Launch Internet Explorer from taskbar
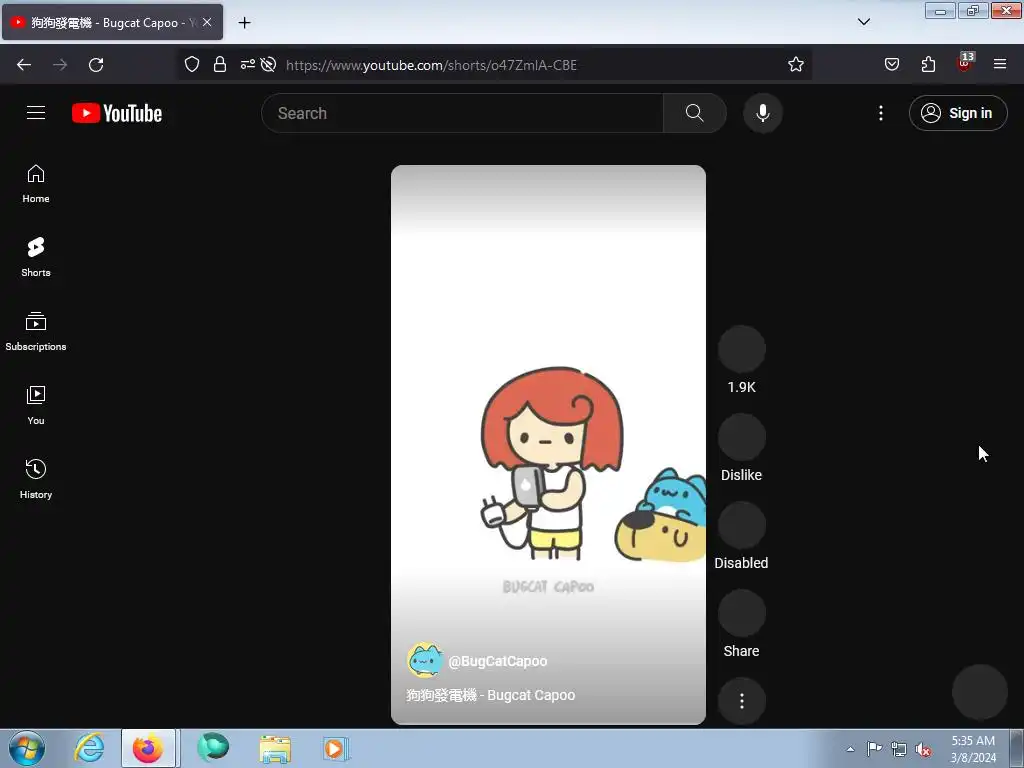1024x768 pixels. (x=89, y=748)
